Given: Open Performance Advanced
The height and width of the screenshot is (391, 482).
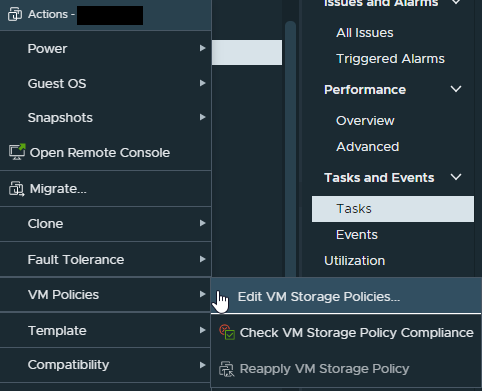Looking at the screenshot, I should [x=368, y=147].
